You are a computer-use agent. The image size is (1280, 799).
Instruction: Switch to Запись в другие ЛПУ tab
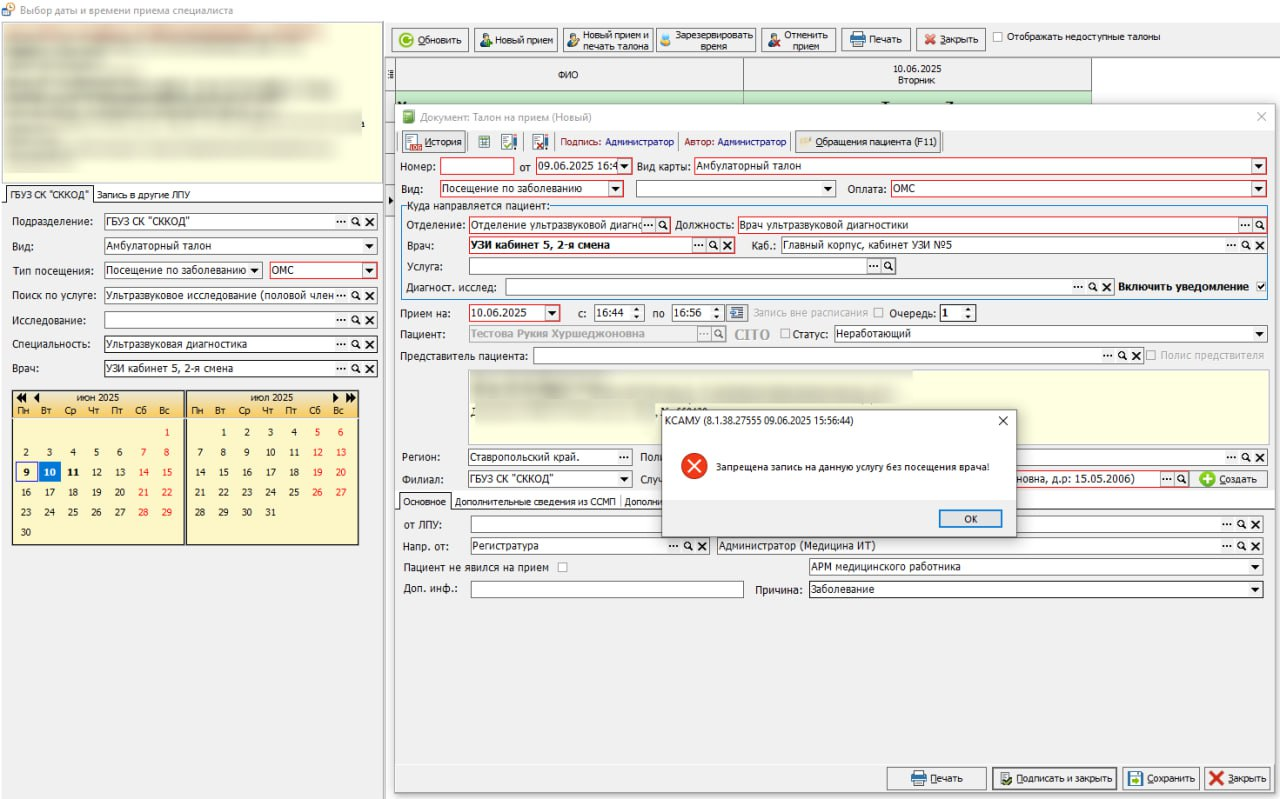(142, 194)
